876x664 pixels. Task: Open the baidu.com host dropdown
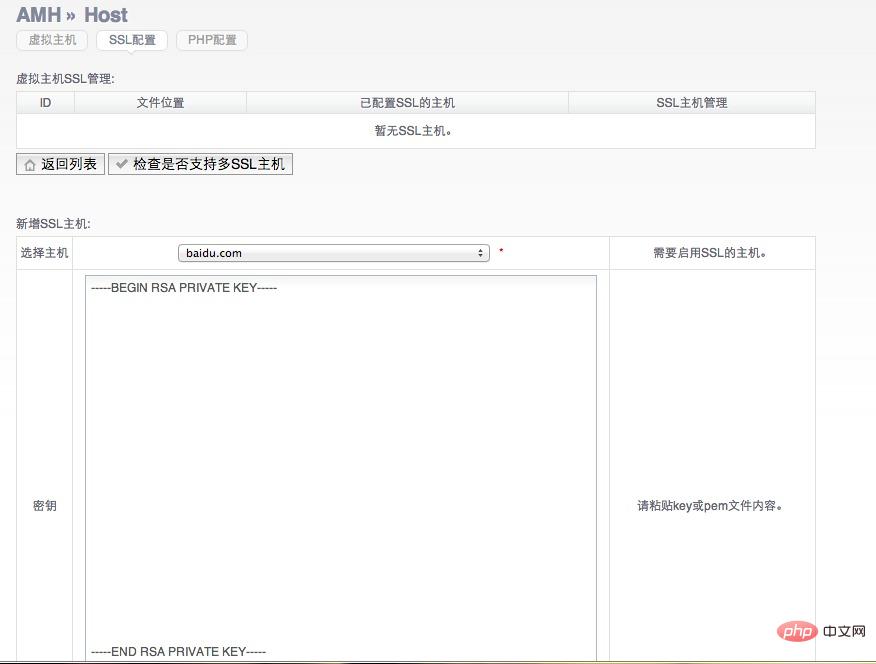334,253
